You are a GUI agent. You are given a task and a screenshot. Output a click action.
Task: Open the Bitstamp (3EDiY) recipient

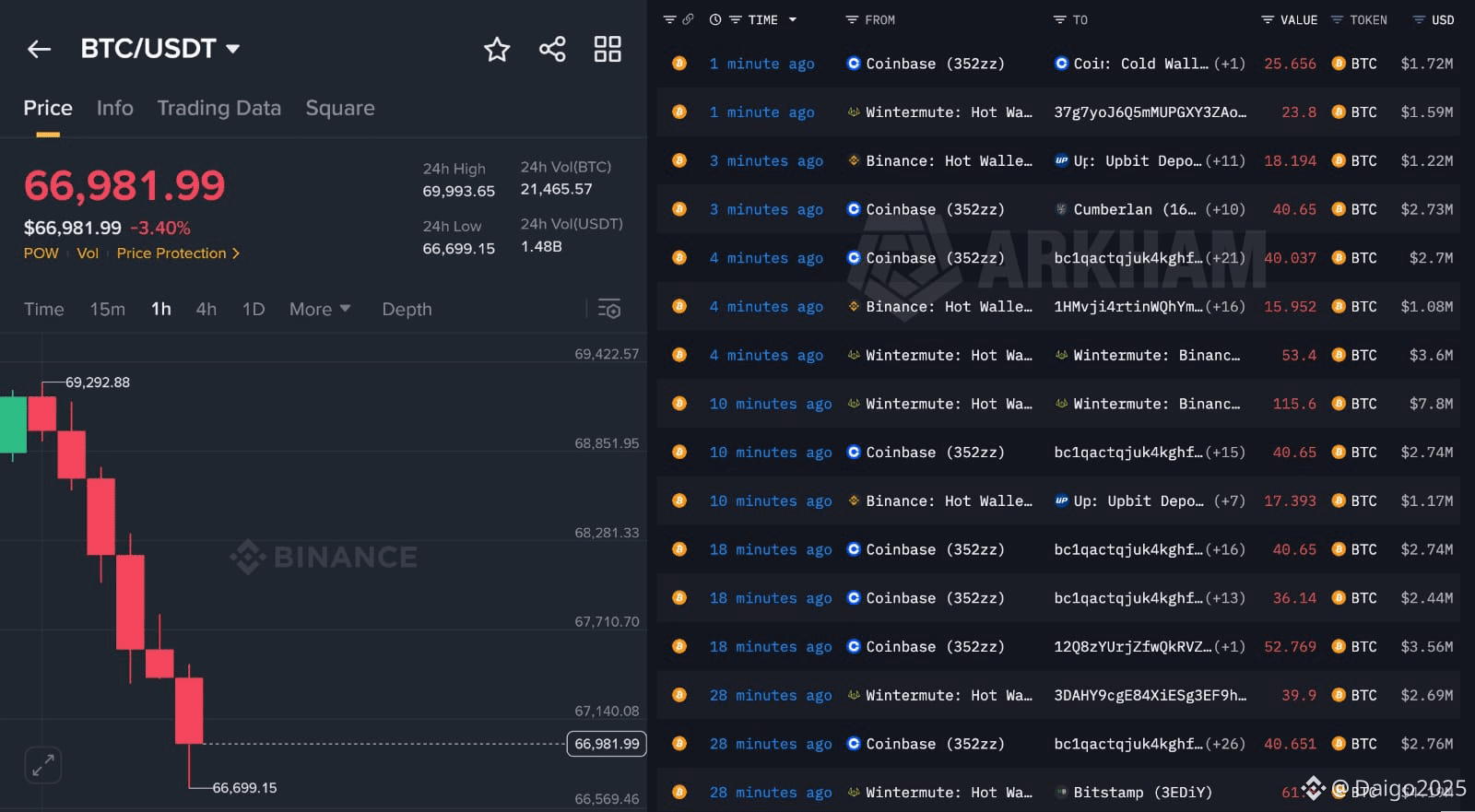coord(1134,793)
